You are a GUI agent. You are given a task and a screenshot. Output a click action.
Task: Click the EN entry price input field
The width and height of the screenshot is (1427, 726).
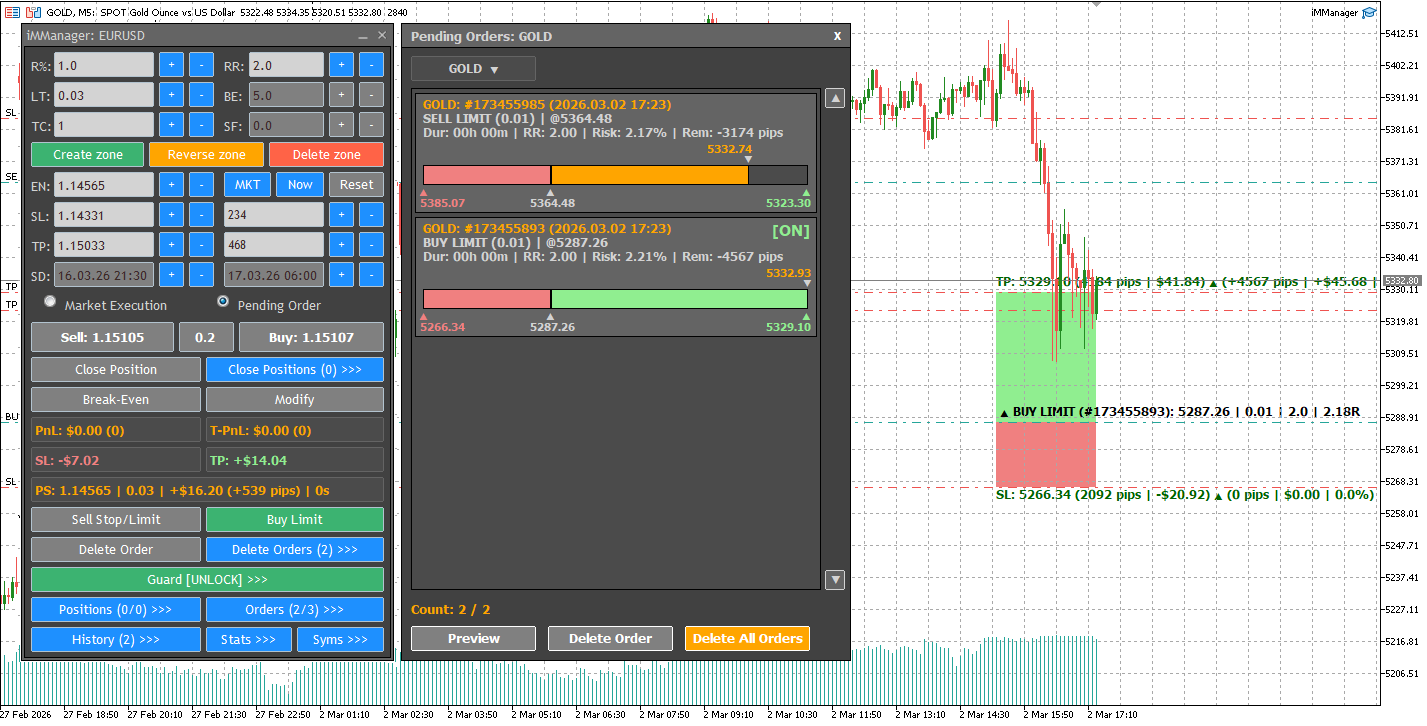click(x=103, y=184)
